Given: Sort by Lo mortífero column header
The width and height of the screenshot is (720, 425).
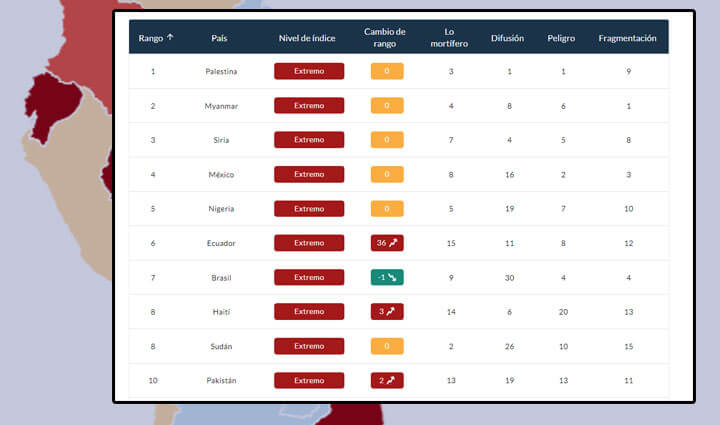Looking at the screenshot, I should 451,38.
